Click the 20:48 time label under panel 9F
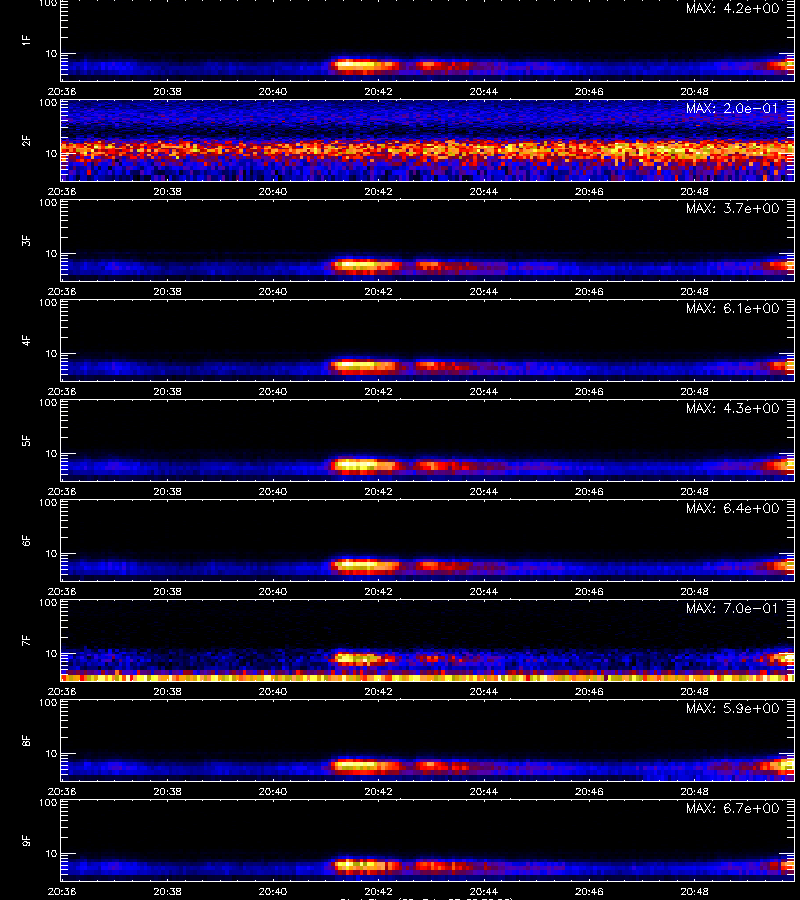800x900 pixels. pos(694,891)
